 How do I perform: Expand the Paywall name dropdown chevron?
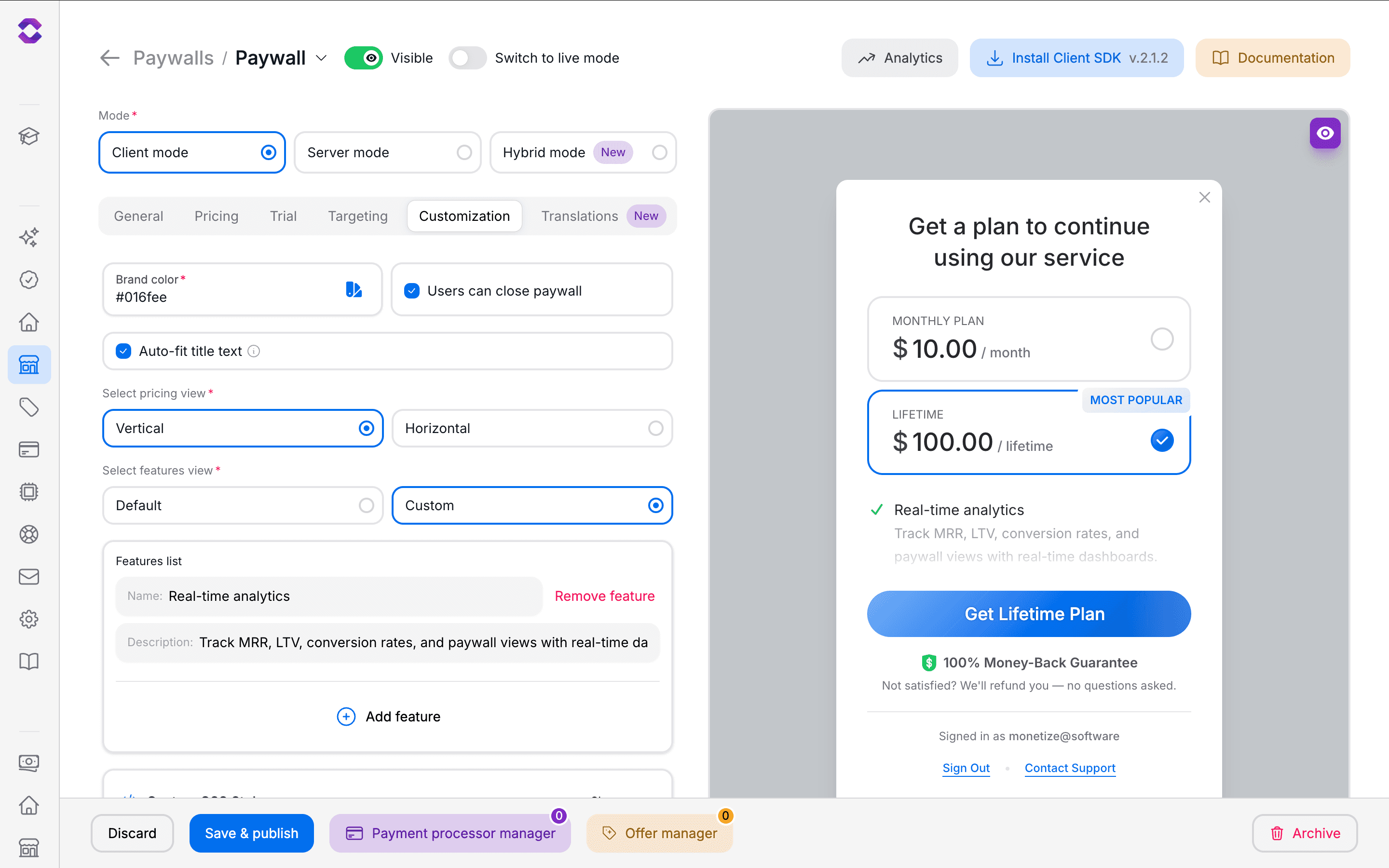321,58
